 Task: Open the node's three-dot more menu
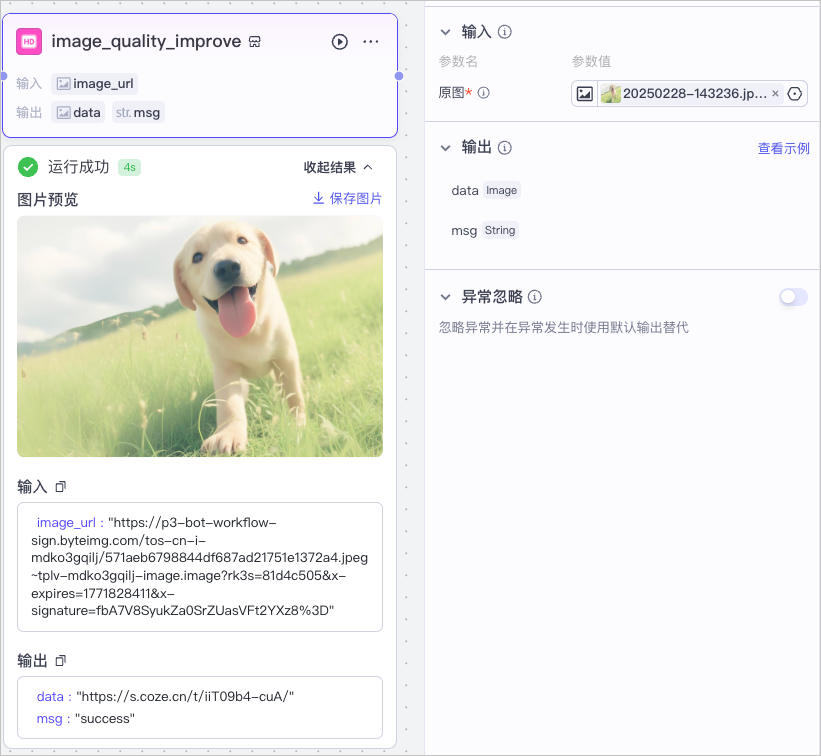371,42
